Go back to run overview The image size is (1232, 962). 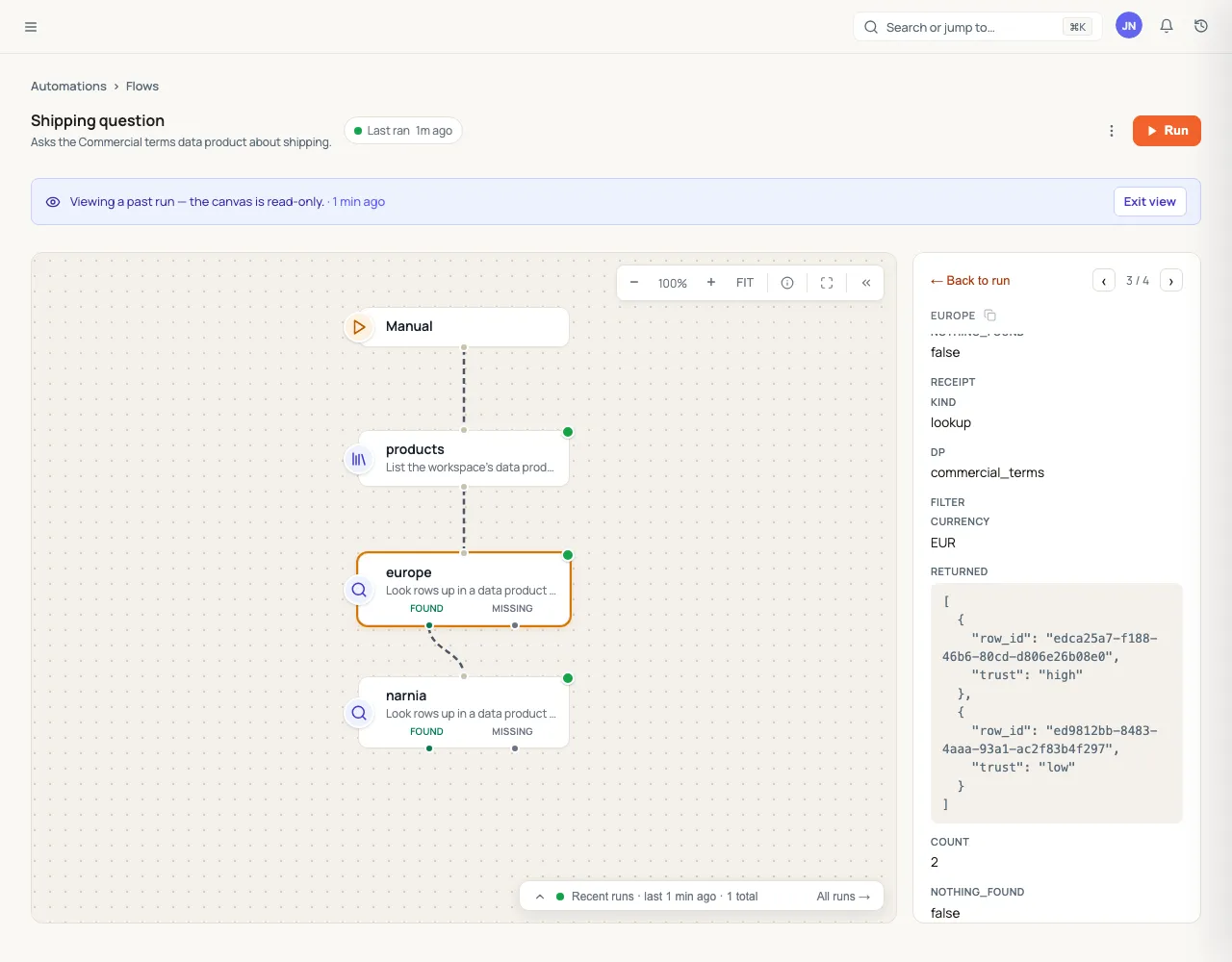[970, 281]
